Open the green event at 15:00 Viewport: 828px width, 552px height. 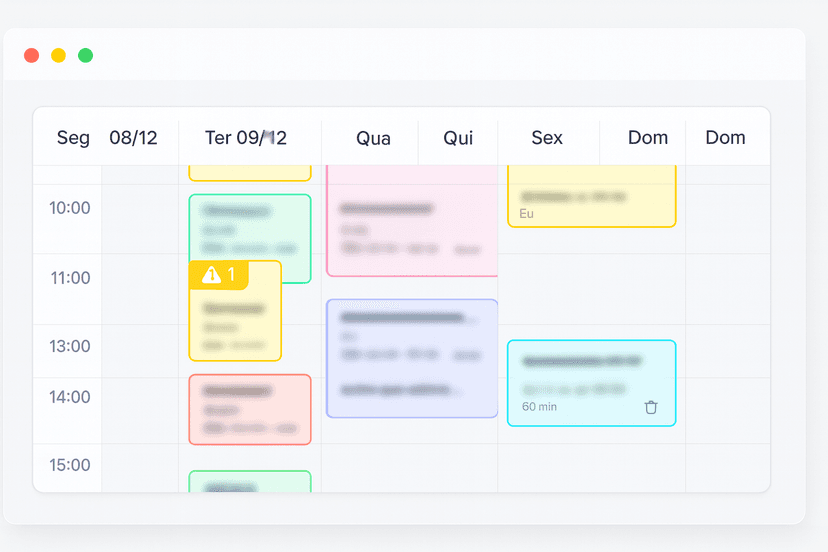tap(250, 482)
